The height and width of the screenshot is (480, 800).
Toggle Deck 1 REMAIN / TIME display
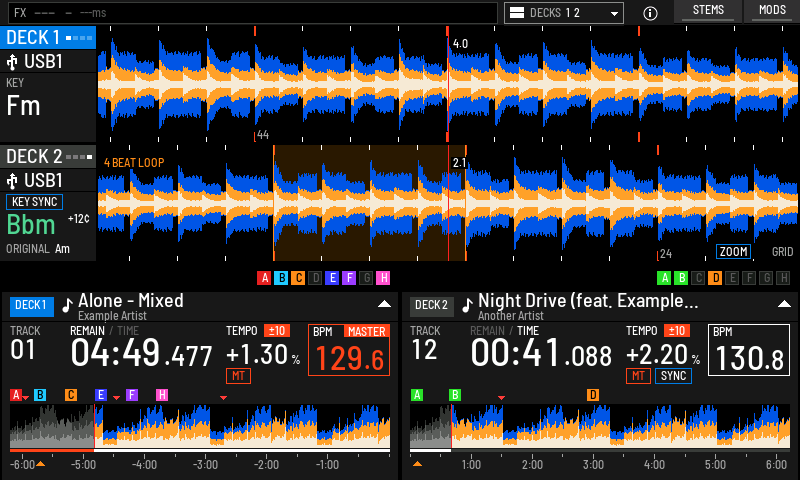tap(104, 331)
